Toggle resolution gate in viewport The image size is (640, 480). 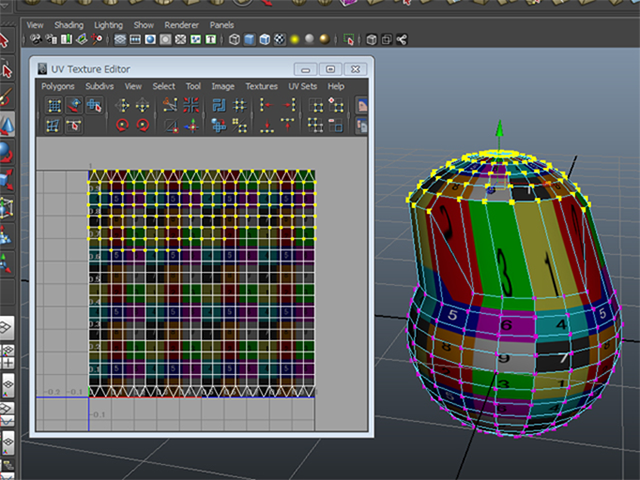pyautogui.click(x=150, y=40)
